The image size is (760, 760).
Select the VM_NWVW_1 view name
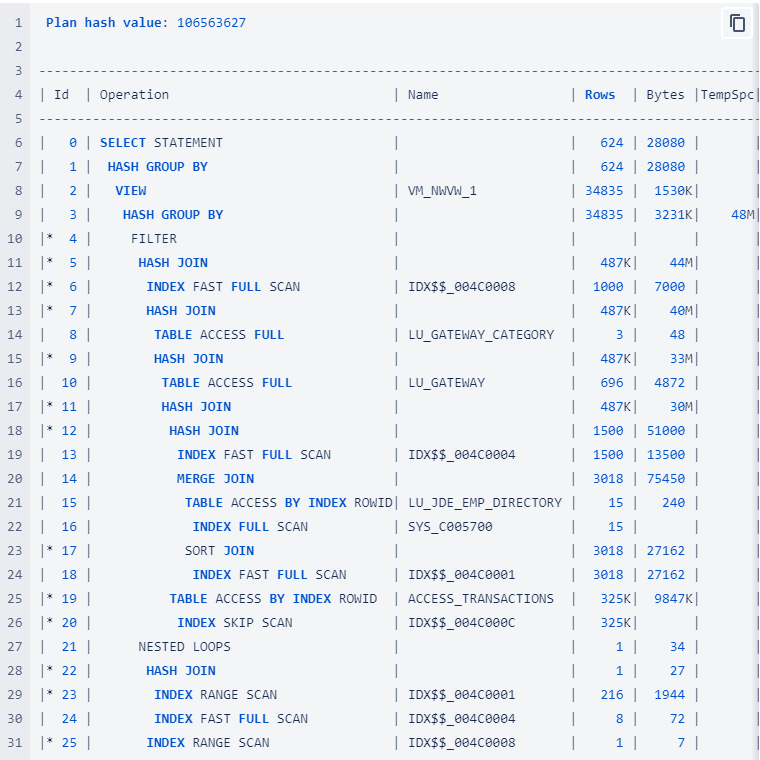442,191
